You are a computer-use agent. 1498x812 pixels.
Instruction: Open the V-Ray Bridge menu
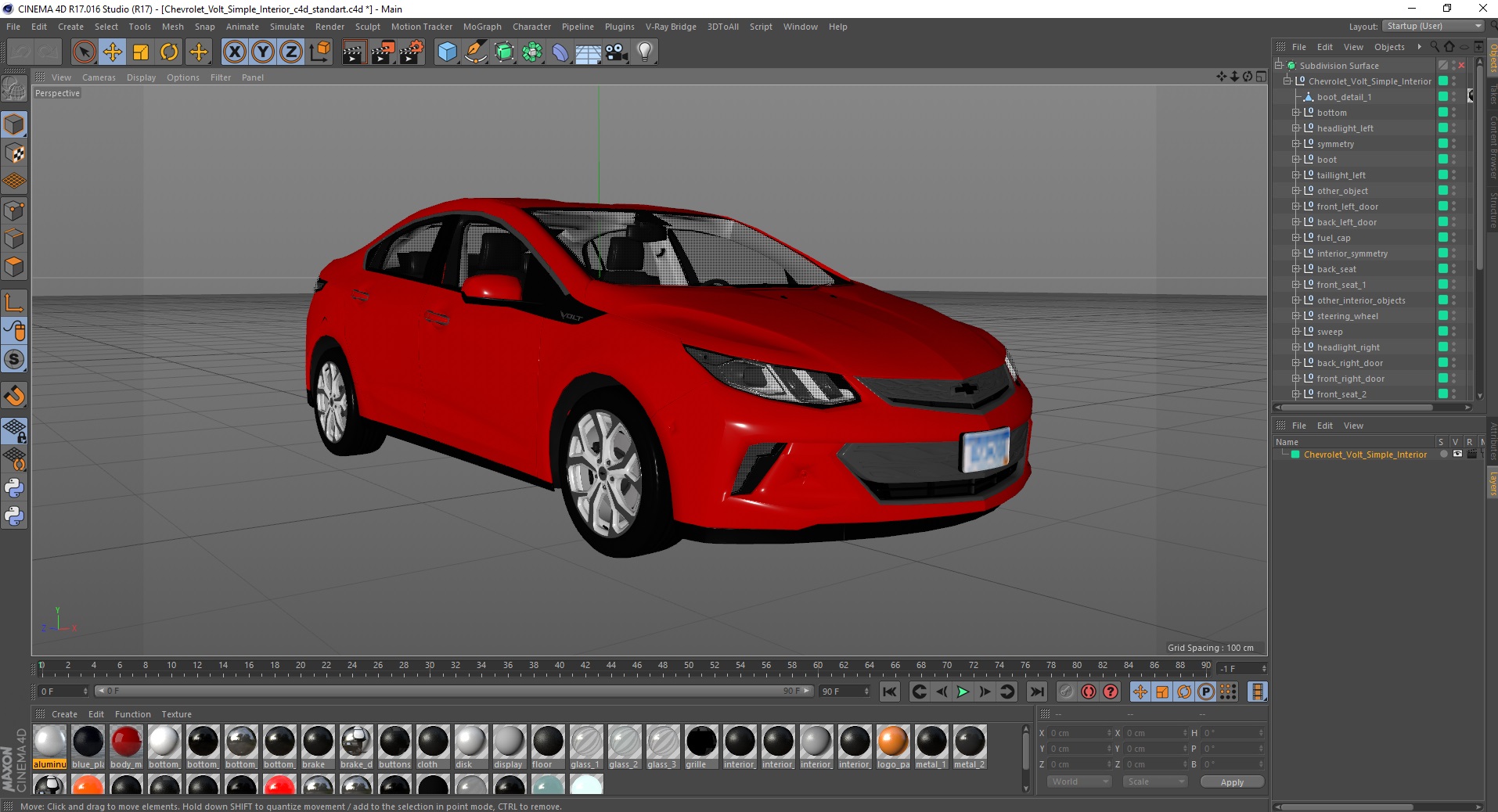(671, 27)
